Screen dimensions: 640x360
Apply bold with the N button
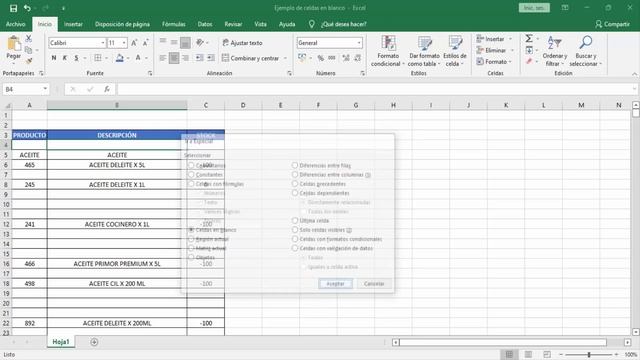(x=54, y=58)
